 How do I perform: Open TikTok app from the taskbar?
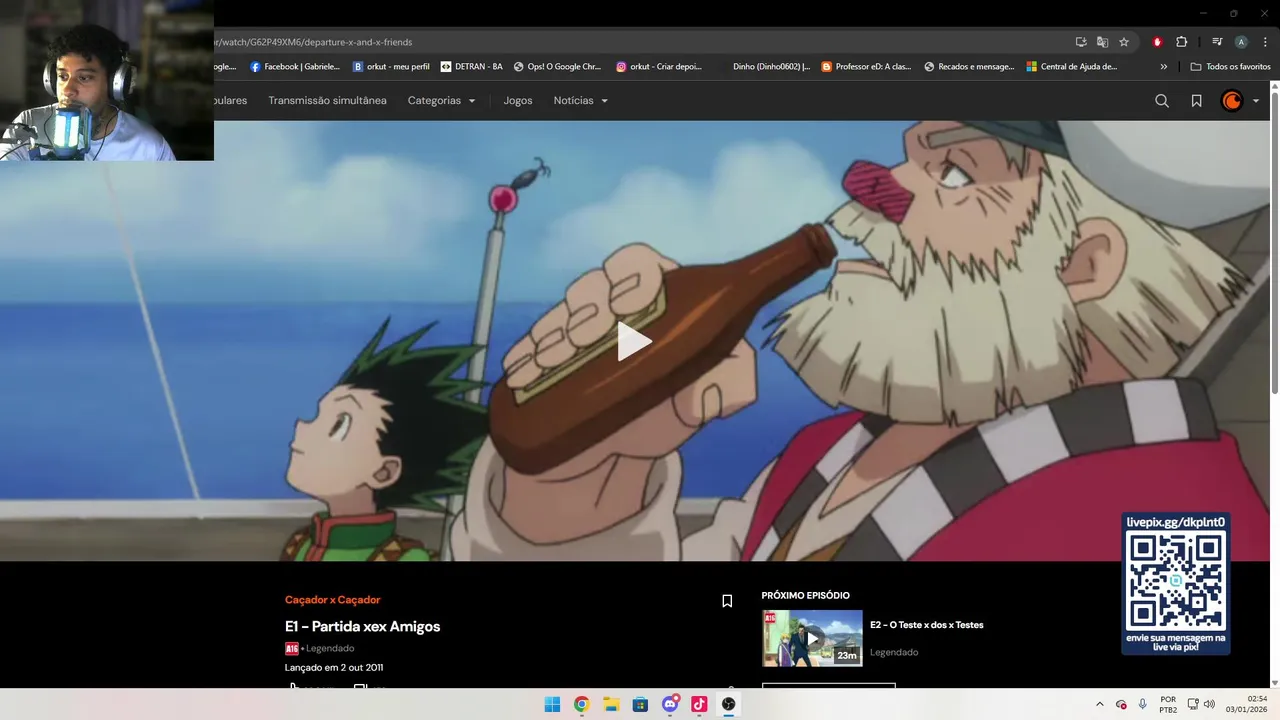pos(699,704)
